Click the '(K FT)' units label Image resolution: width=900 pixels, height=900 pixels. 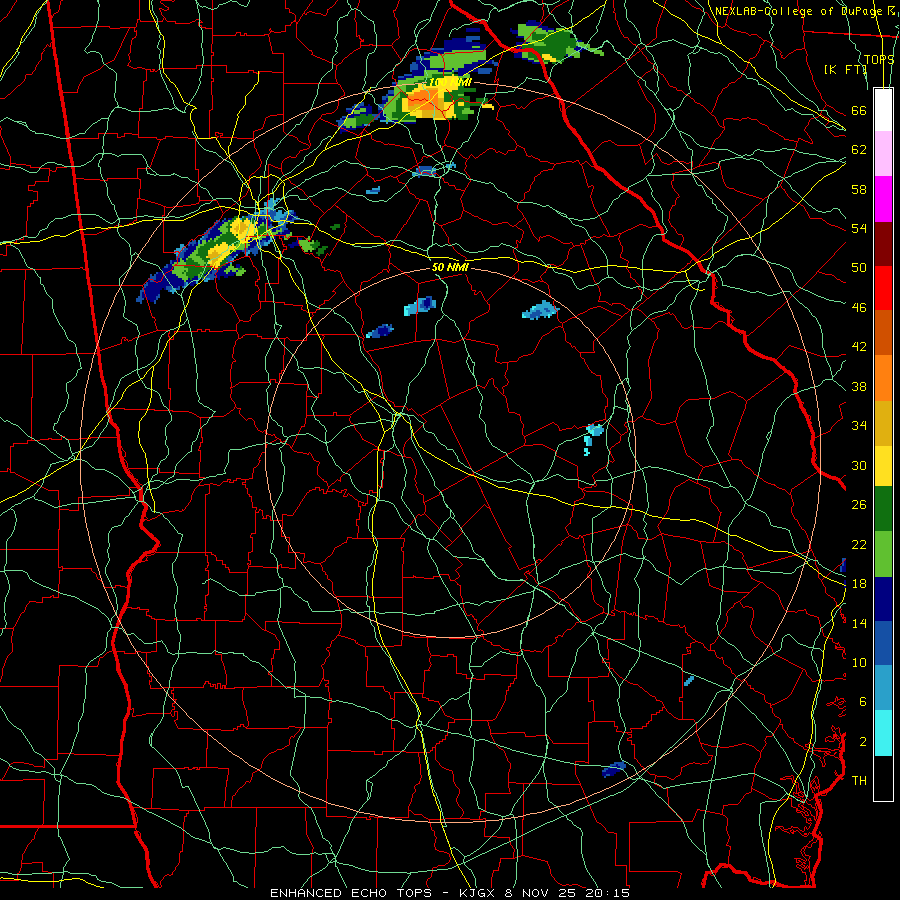coord(845,69)
